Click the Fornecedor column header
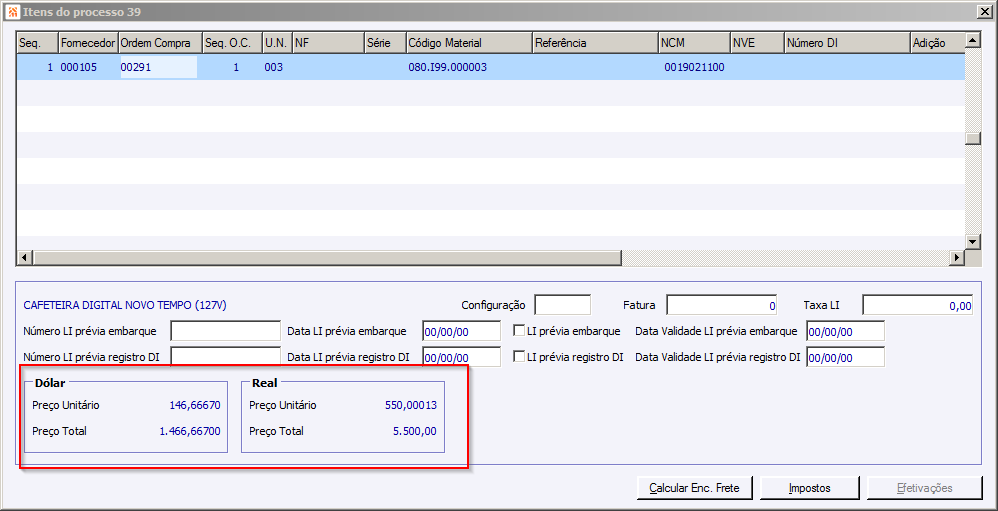 [88, 43]
